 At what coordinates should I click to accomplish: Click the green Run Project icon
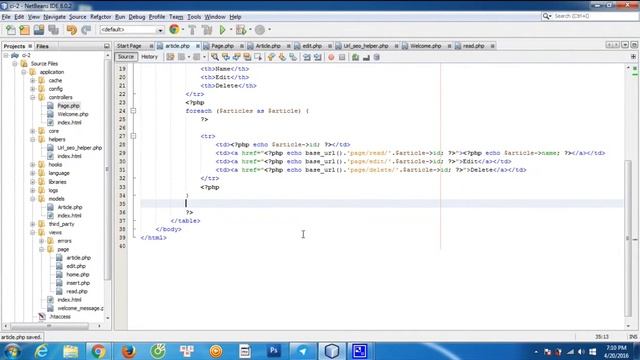tap(222, 30)
